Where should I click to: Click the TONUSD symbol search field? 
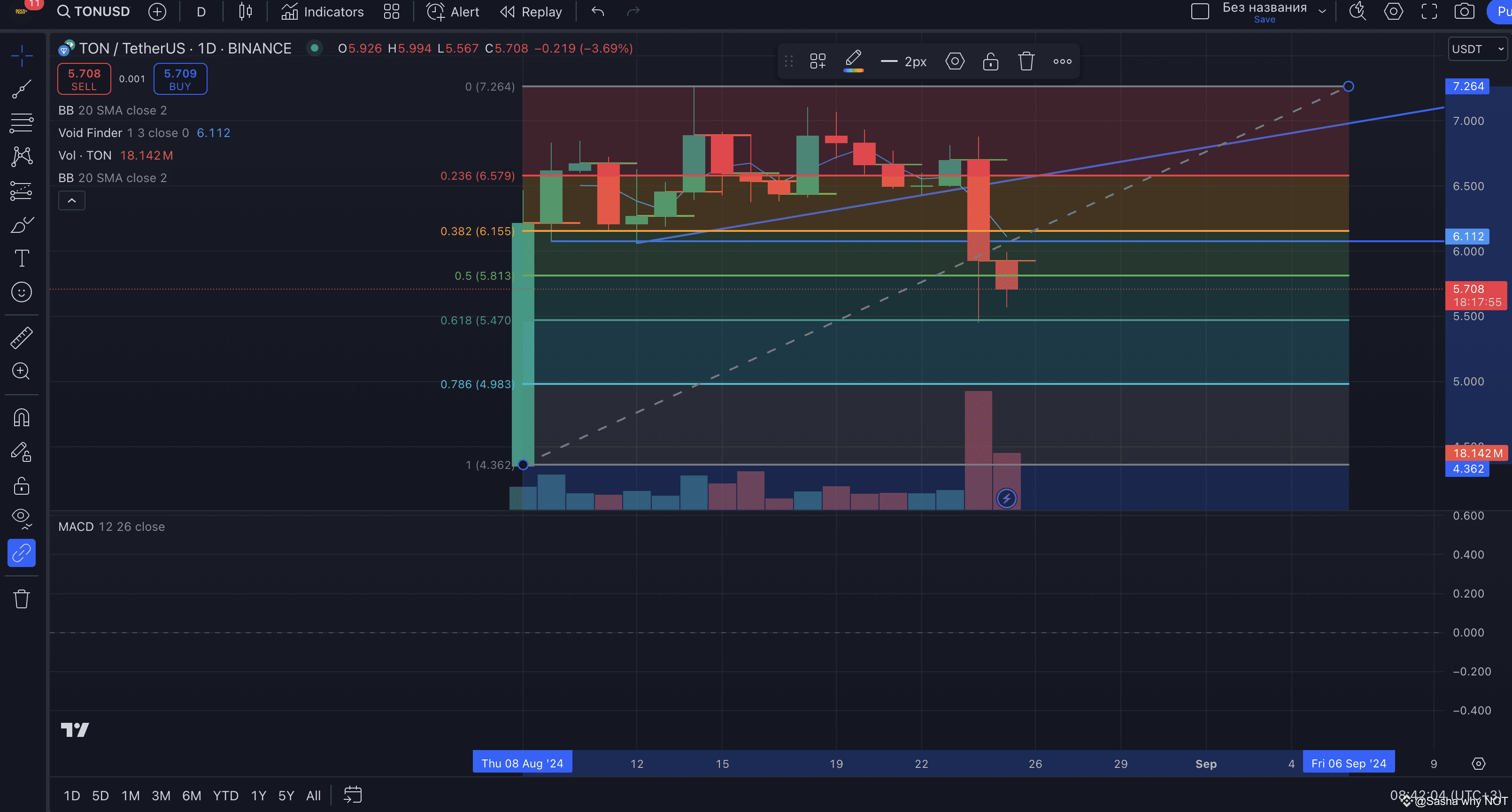pyautogui.click(x=94, y=12)
